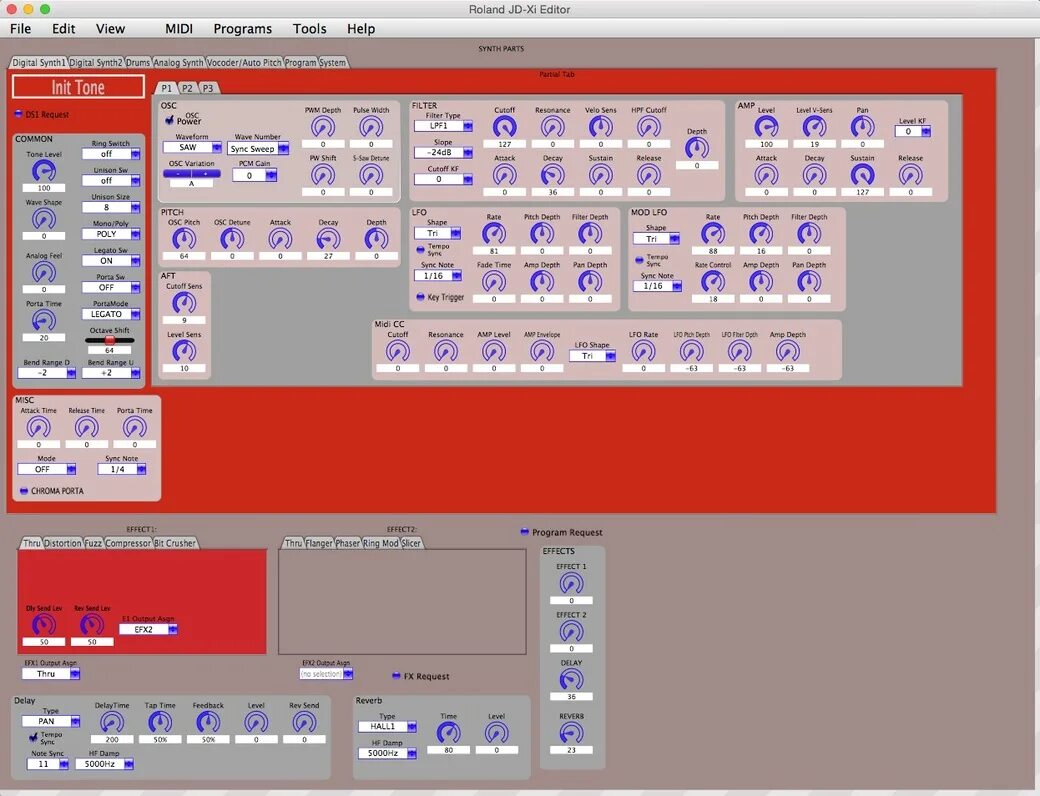Click the Octave Shift slider
This screenshot has height=796, width=1040.
[x=109, y=340]
